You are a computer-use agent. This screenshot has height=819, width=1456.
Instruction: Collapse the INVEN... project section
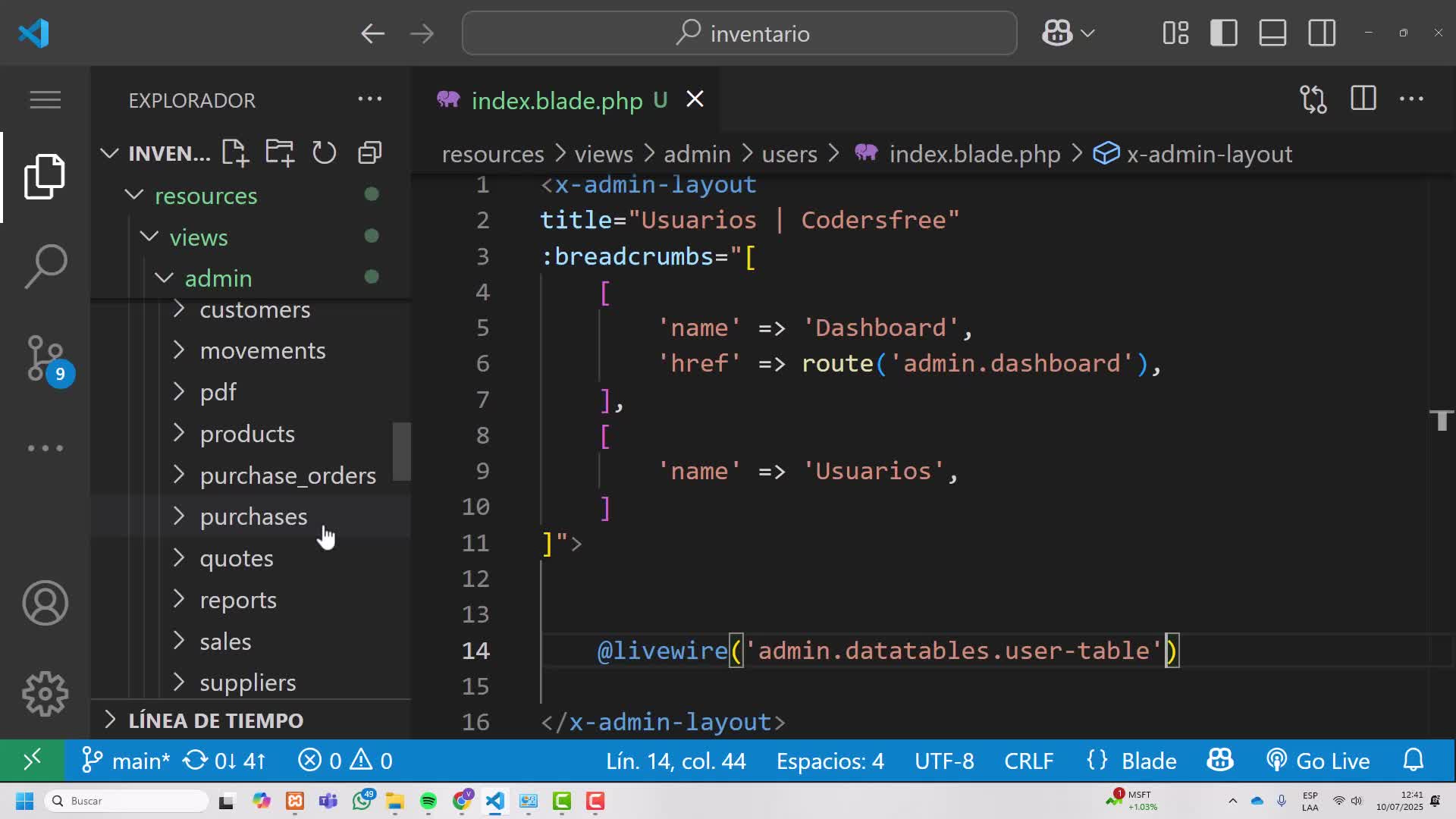pos(109,153)
